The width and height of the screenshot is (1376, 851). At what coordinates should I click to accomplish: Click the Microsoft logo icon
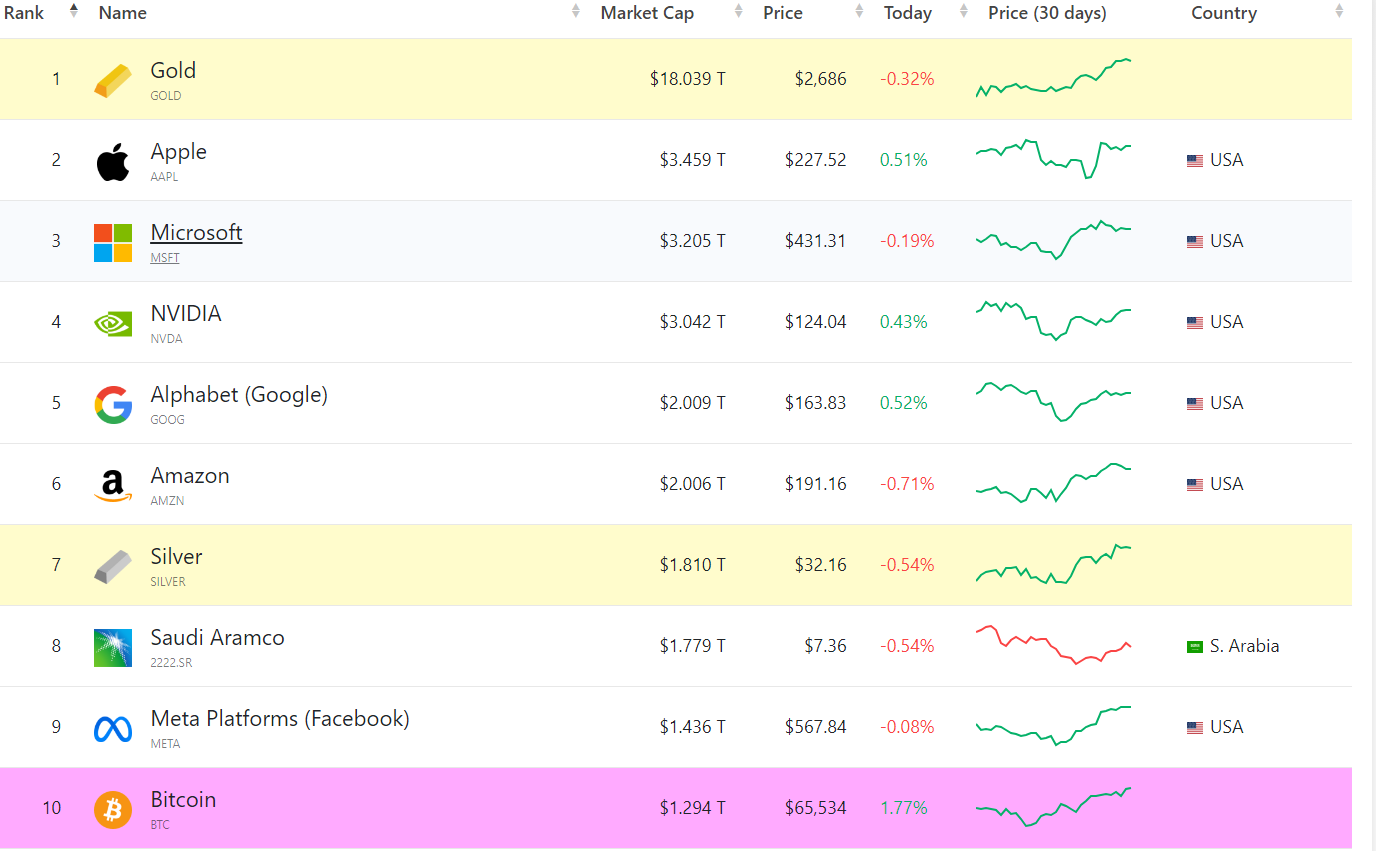113,243
